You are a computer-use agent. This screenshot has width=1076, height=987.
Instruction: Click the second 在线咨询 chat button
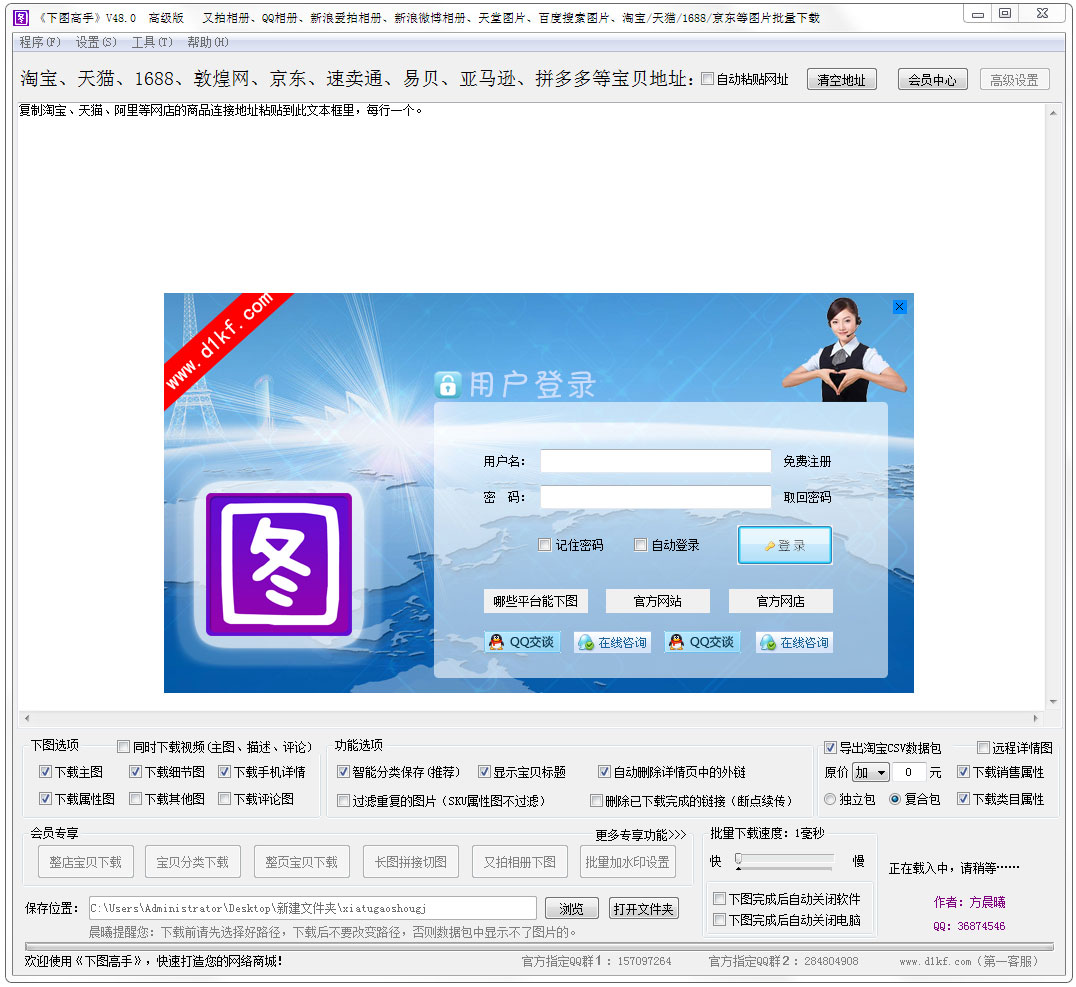(x=795, y=642)
